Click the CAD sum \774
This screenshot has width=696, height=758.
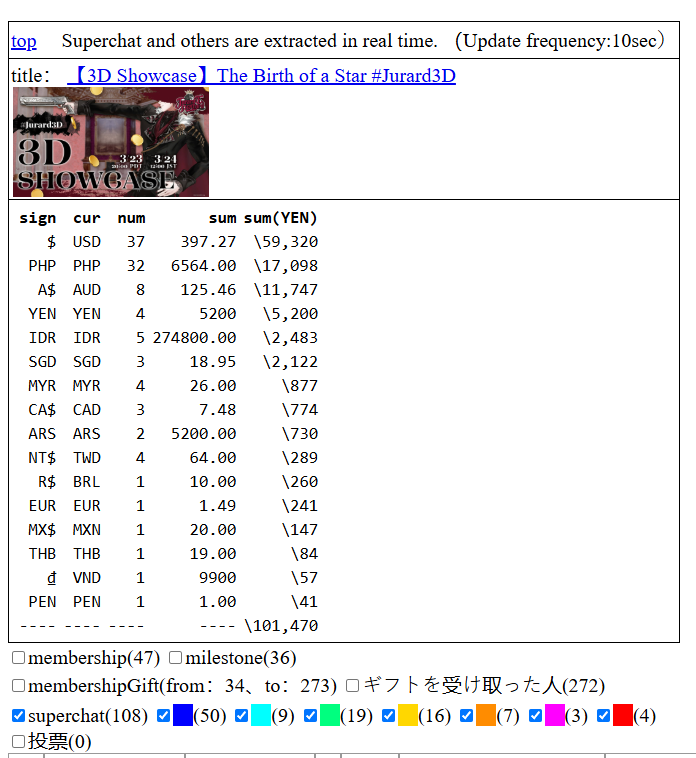point(300,410)
